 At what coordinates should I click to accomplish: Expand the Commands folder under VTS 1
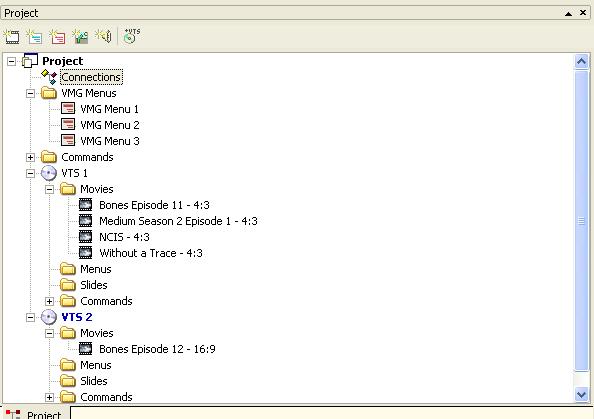pos(49,301)
